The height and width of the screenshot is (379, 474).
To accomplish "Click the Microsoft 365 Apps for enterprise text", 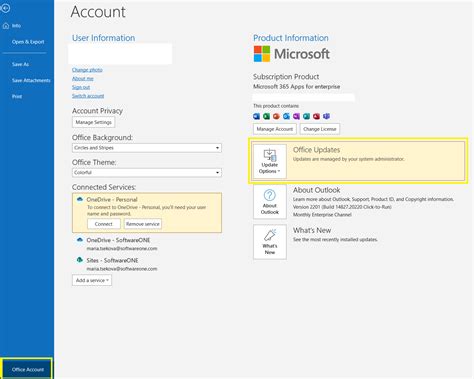I will (x=296, y=86).
